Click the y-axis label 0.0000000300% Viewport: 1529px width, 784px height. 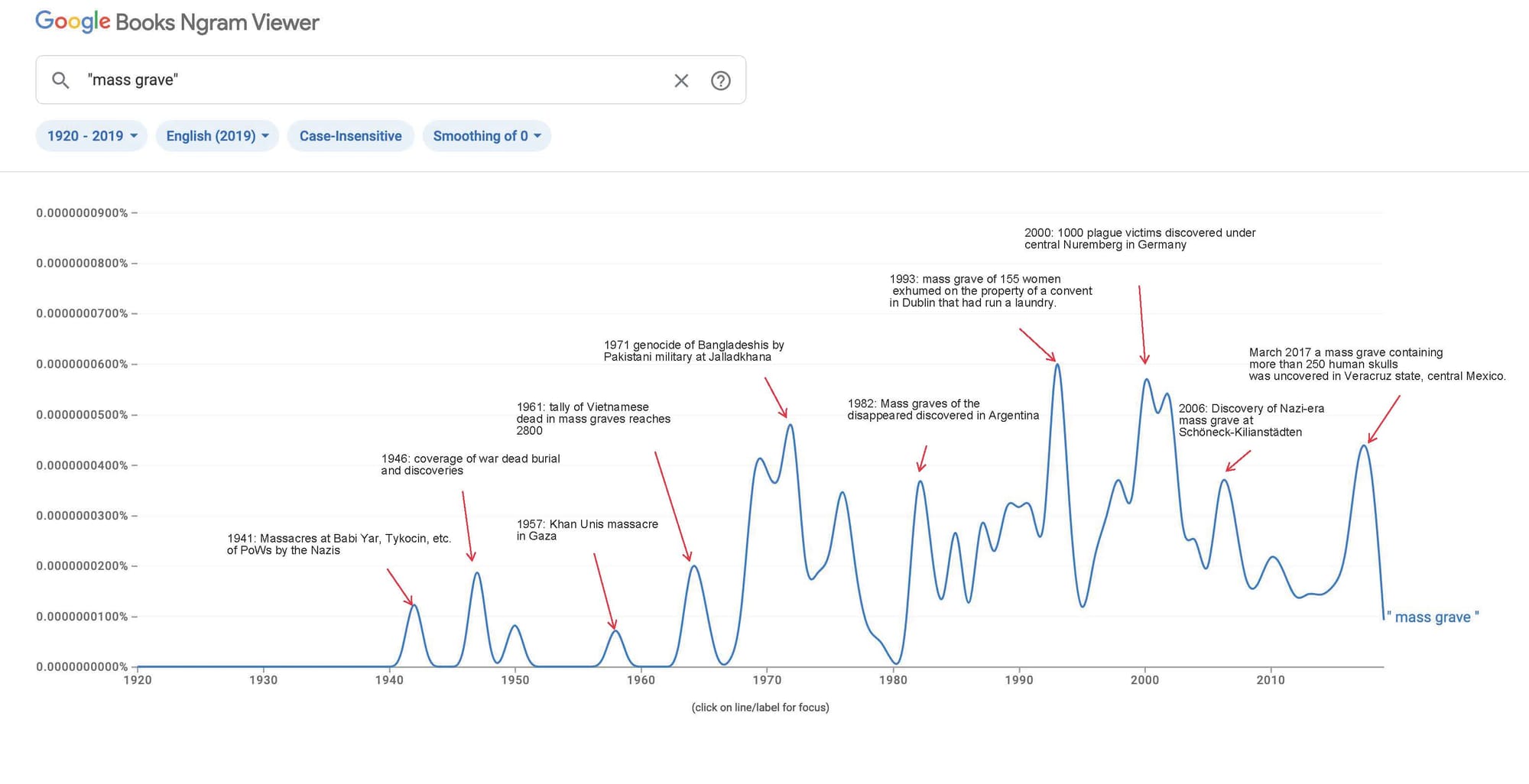click(82, 516)
